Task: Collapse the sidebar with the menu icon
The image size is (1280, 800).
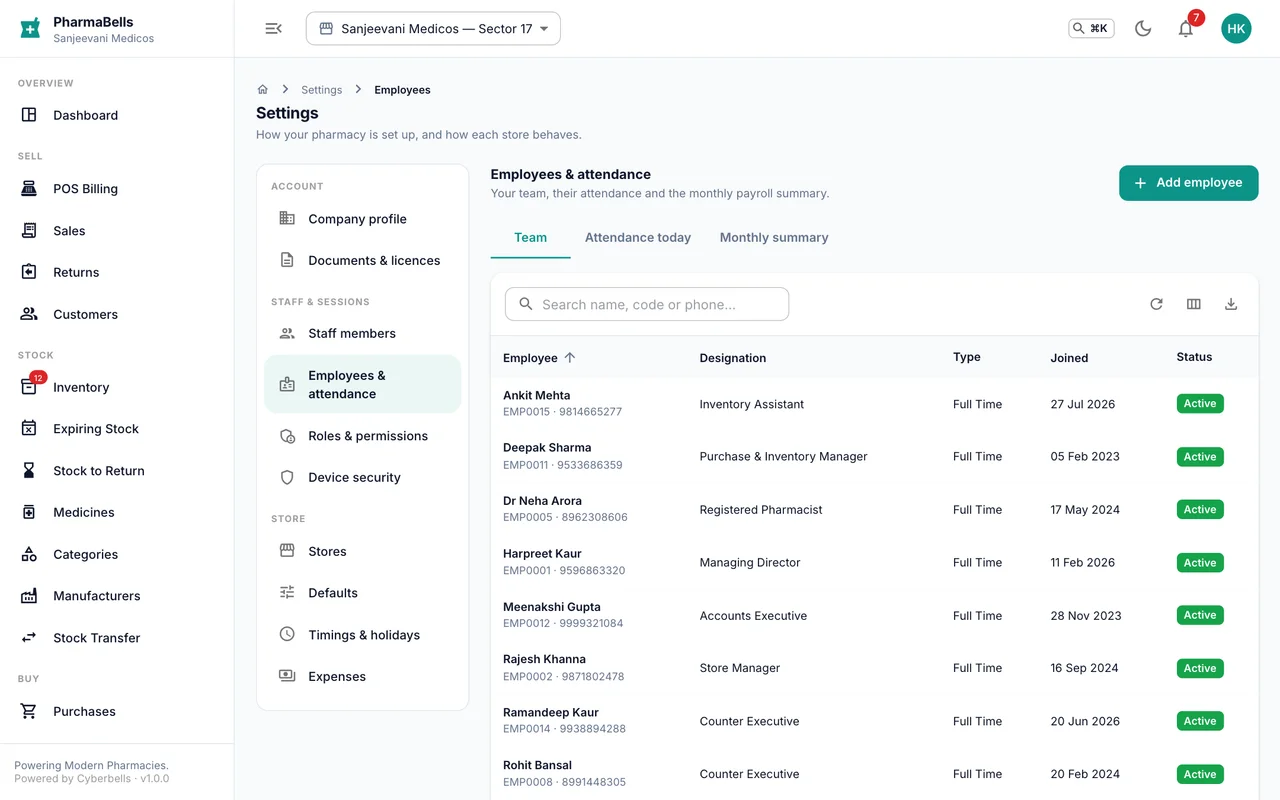Action: click(273, 29)
